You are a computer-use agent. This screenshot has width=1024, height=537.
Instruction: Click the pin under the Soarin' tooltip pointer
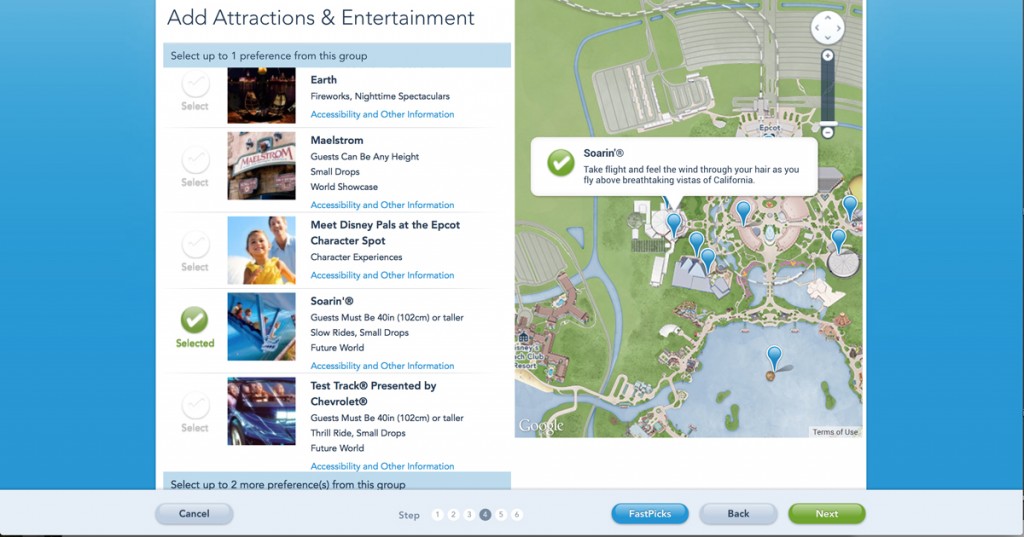click(674, 224)
